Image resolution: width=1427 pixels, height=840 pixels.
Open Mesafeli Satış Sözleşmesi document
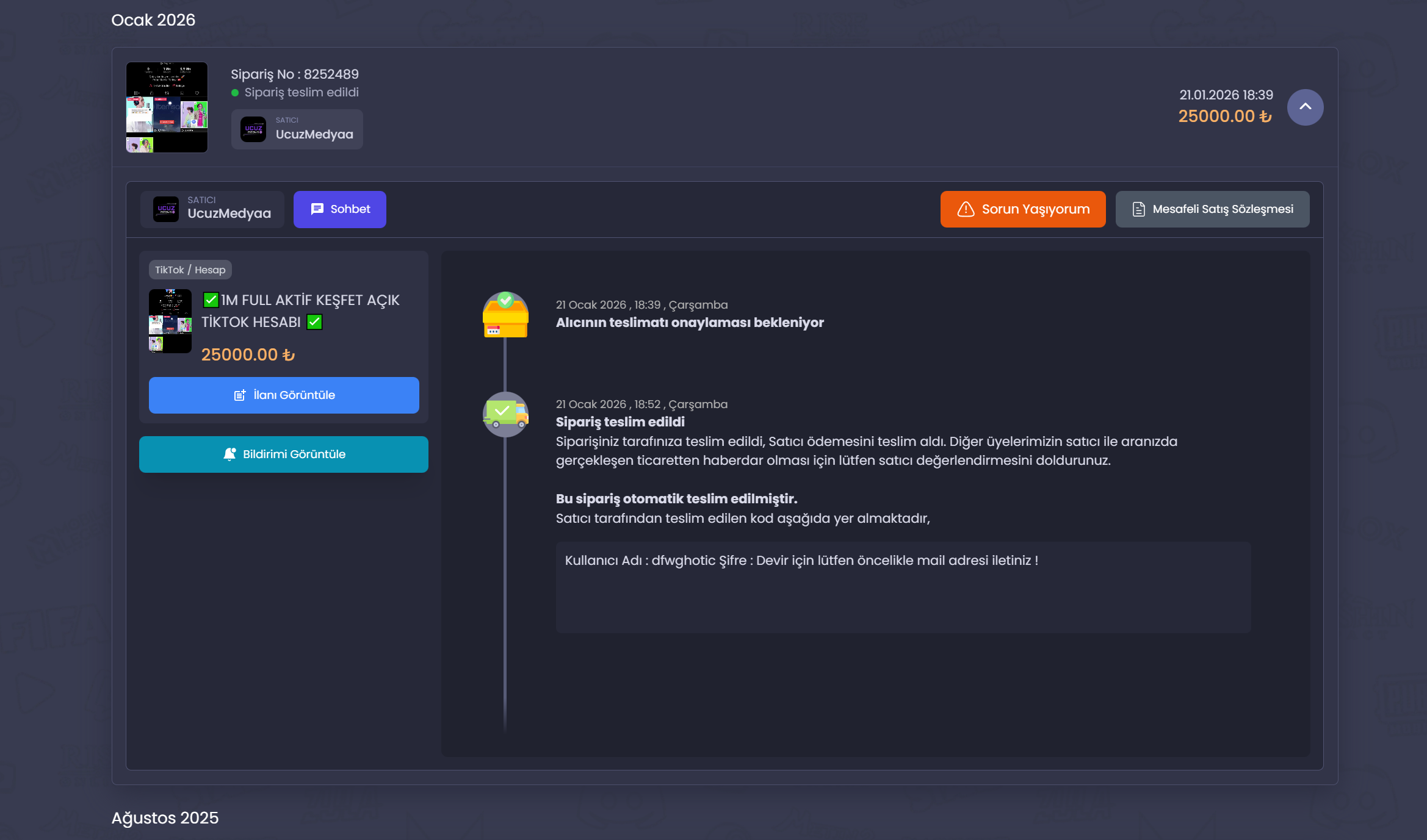point(1212,209)
